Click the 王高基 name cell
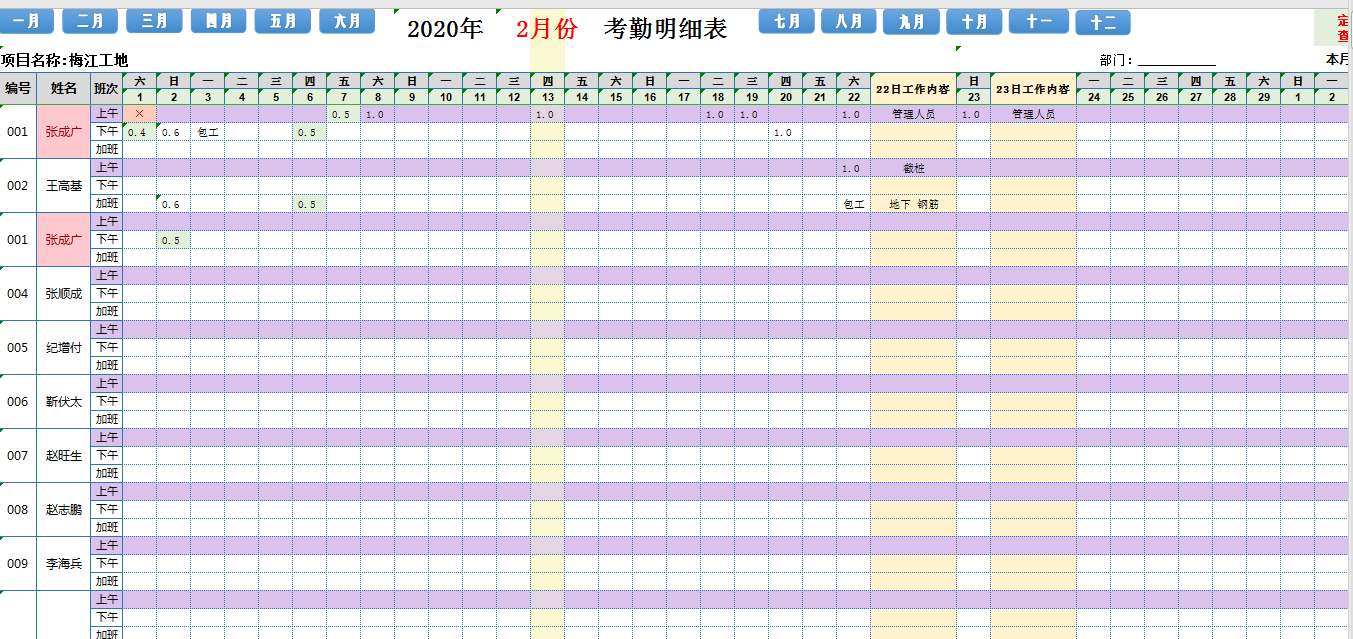1353x639 pixels. pos(63,185)
